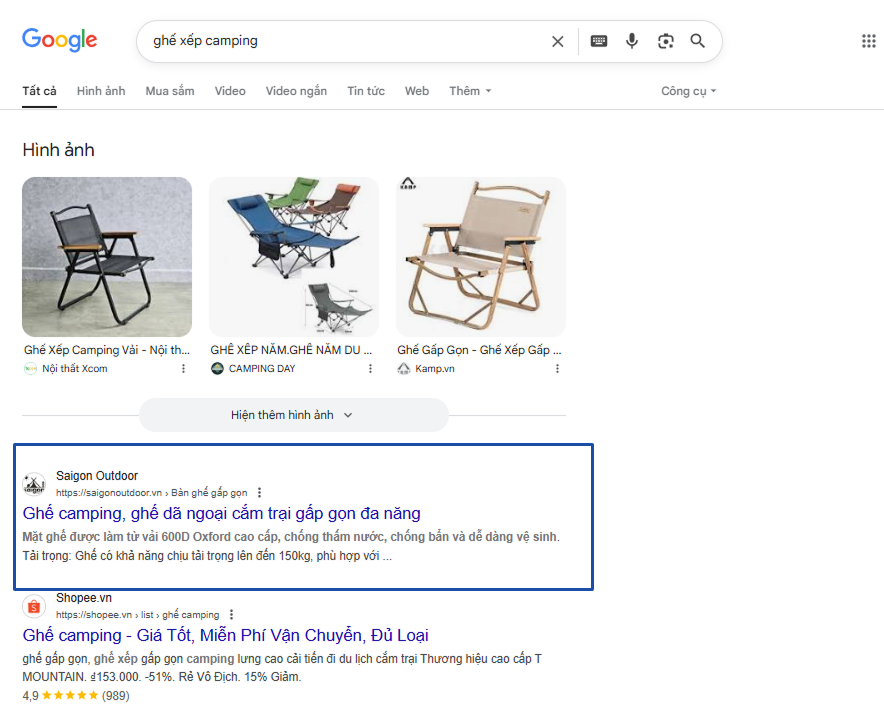Click the magnifying glass search icon

(697, 41)
